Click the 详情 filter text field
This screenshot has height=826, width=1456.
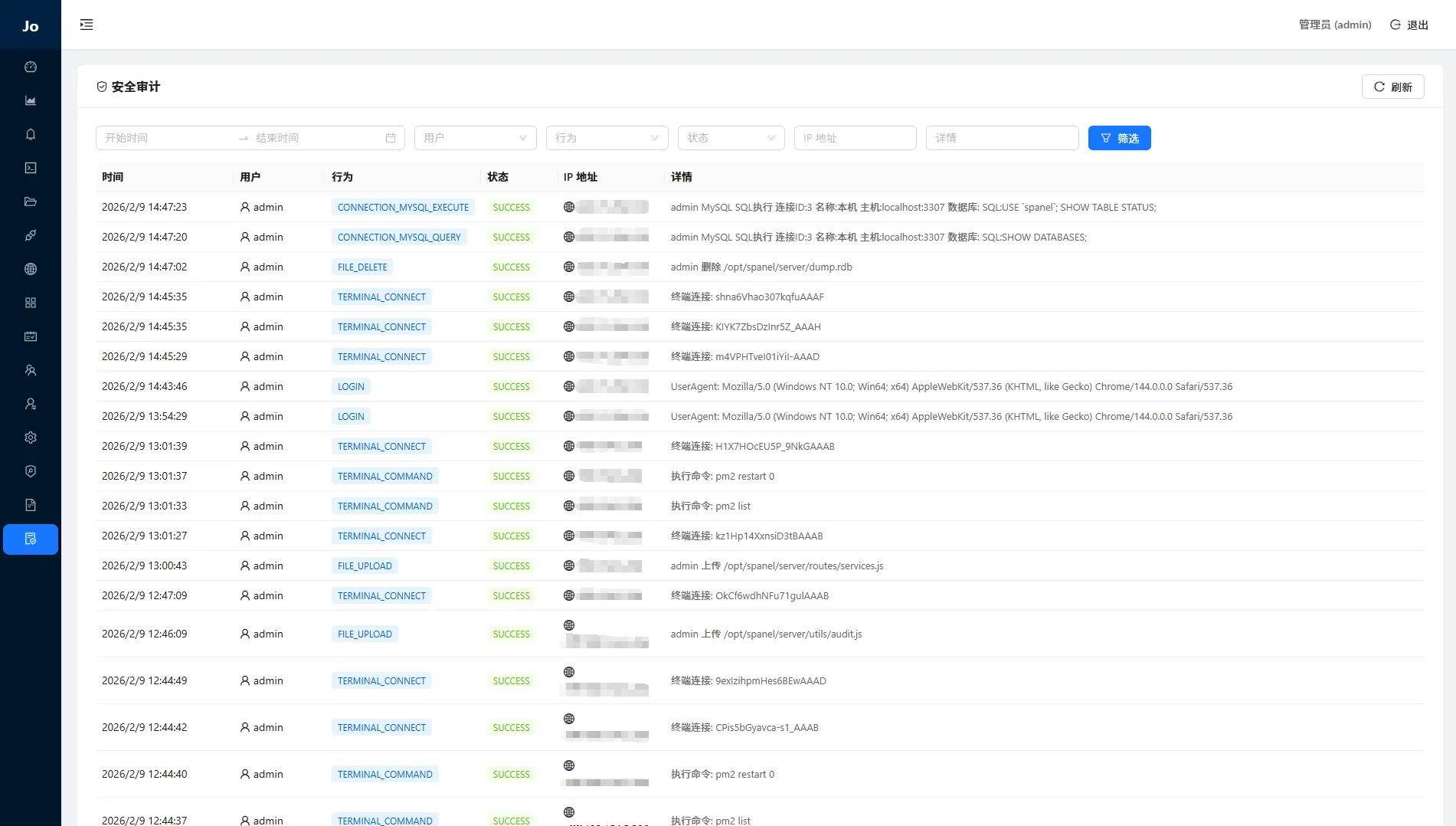1002,138
